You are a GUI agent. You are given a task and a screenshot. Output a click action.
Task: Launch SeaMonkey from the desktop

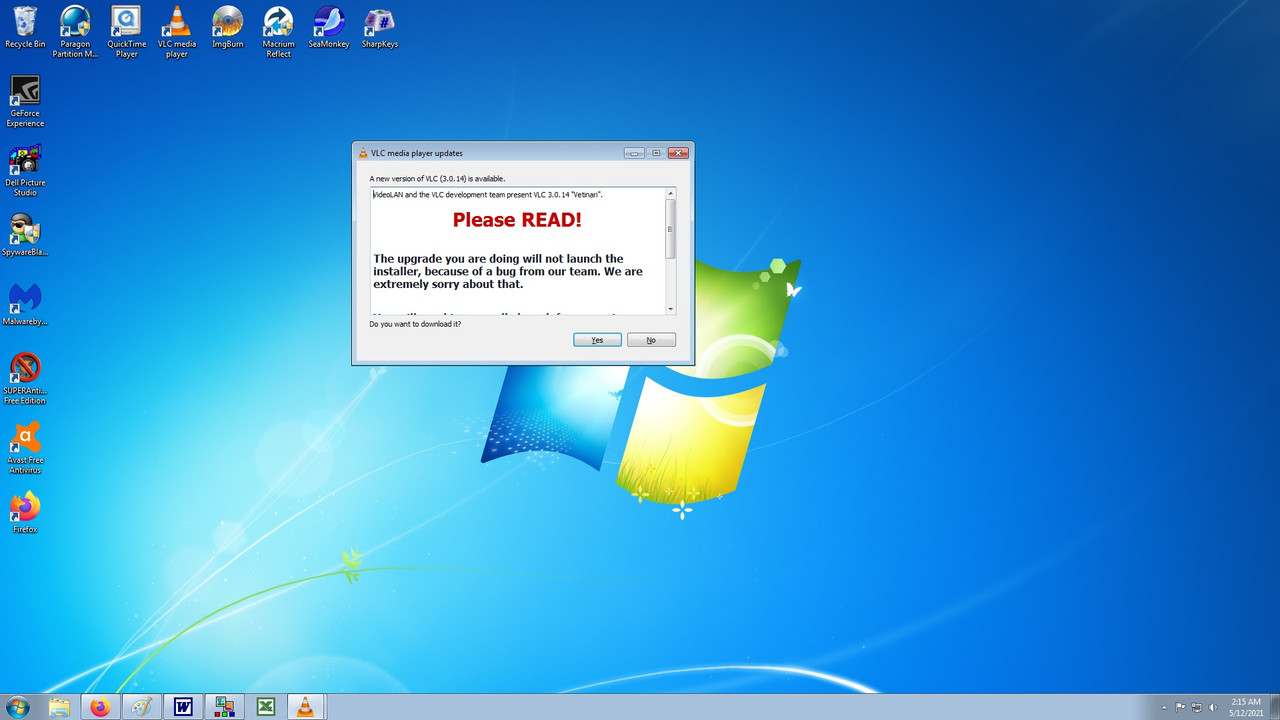[328, 25]
